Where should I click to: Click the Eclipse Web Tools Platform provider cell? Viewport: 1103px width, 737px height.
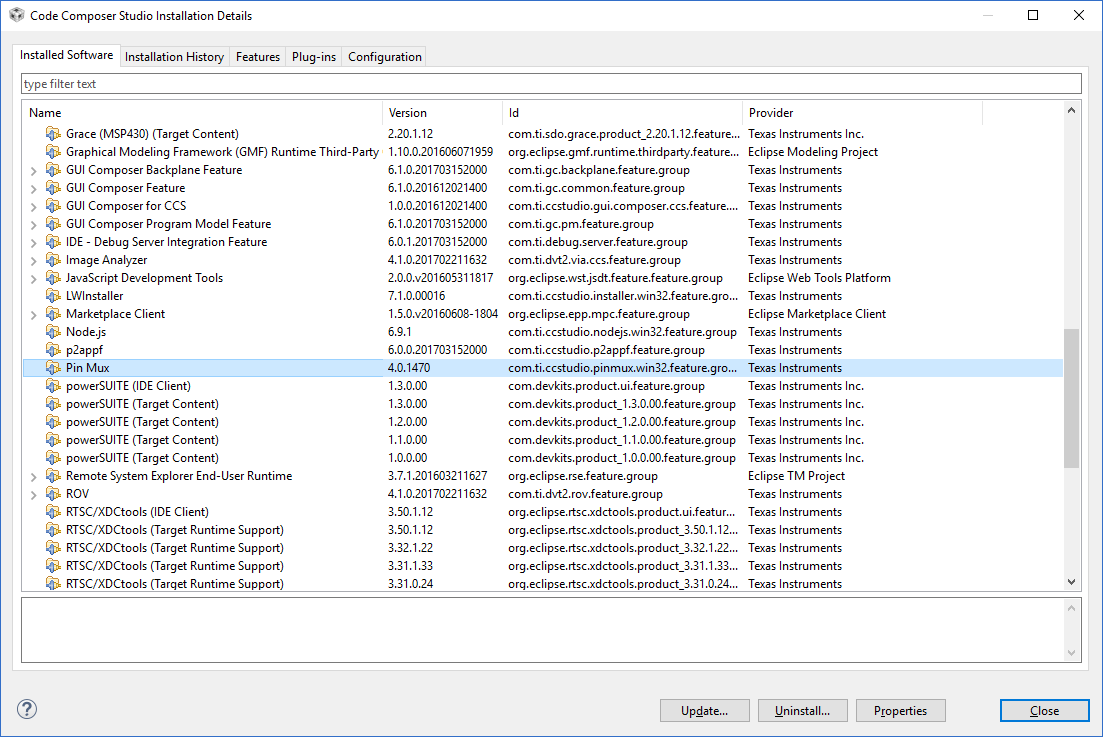(x=820, y=278)
